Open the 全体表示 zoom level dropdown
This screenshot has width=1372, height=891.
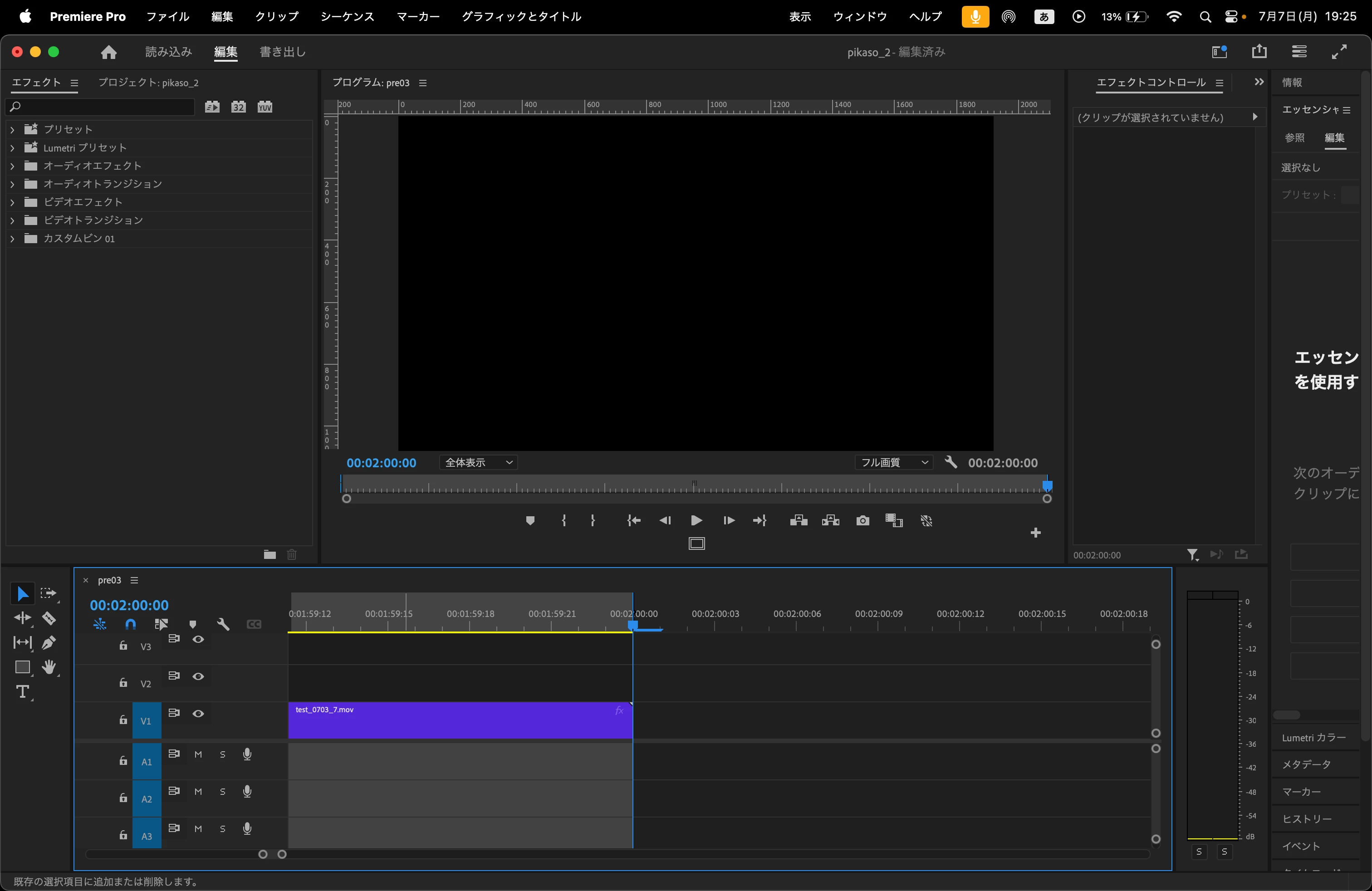(478, 462)
